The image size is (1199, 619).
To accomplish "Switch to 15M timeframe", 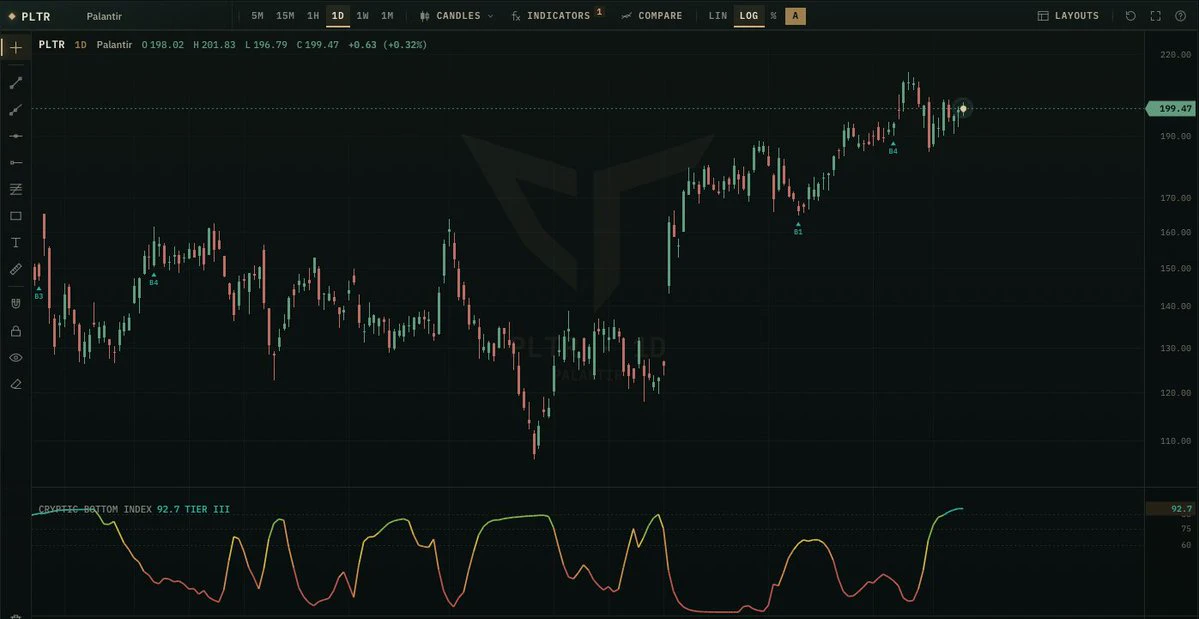I will pyautogui.click(x=285, y=16).
